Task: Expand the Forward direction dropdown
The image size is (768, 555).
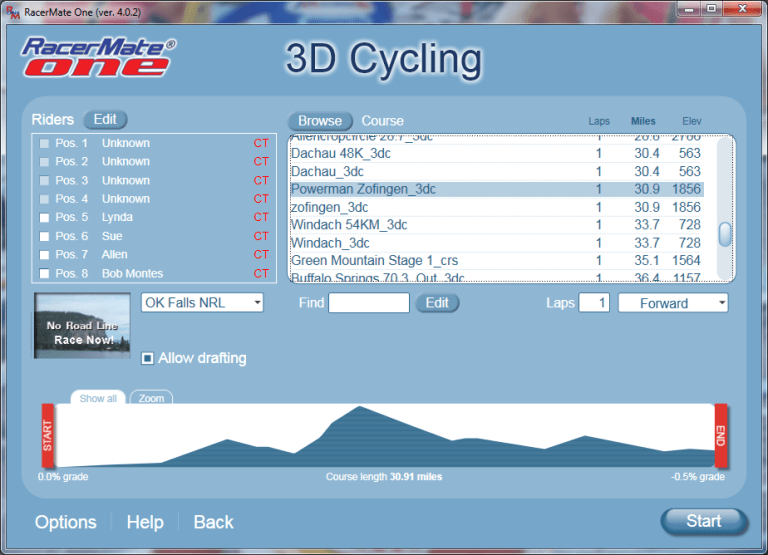Action: [672, 303]
